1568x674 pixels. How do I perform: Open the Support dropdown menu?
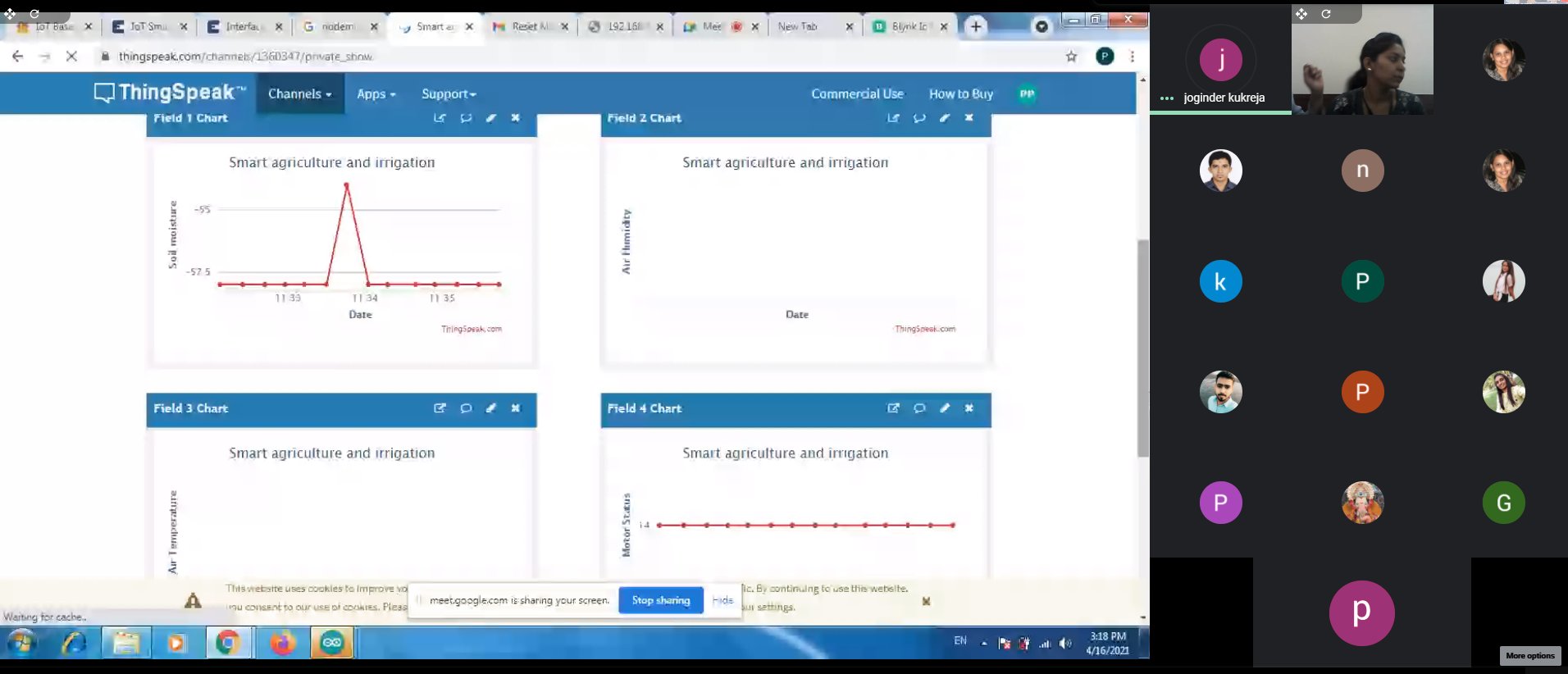448,94
